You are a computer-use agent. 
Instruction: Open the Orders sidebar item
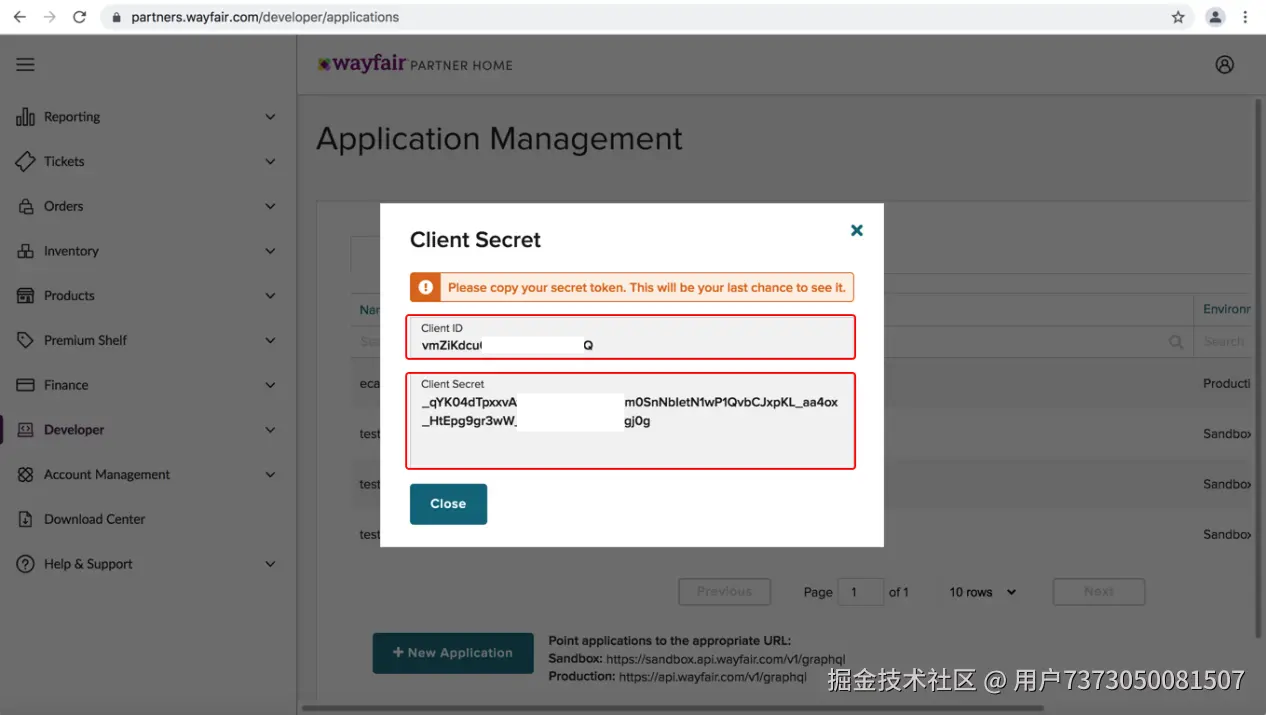(148, 206)
